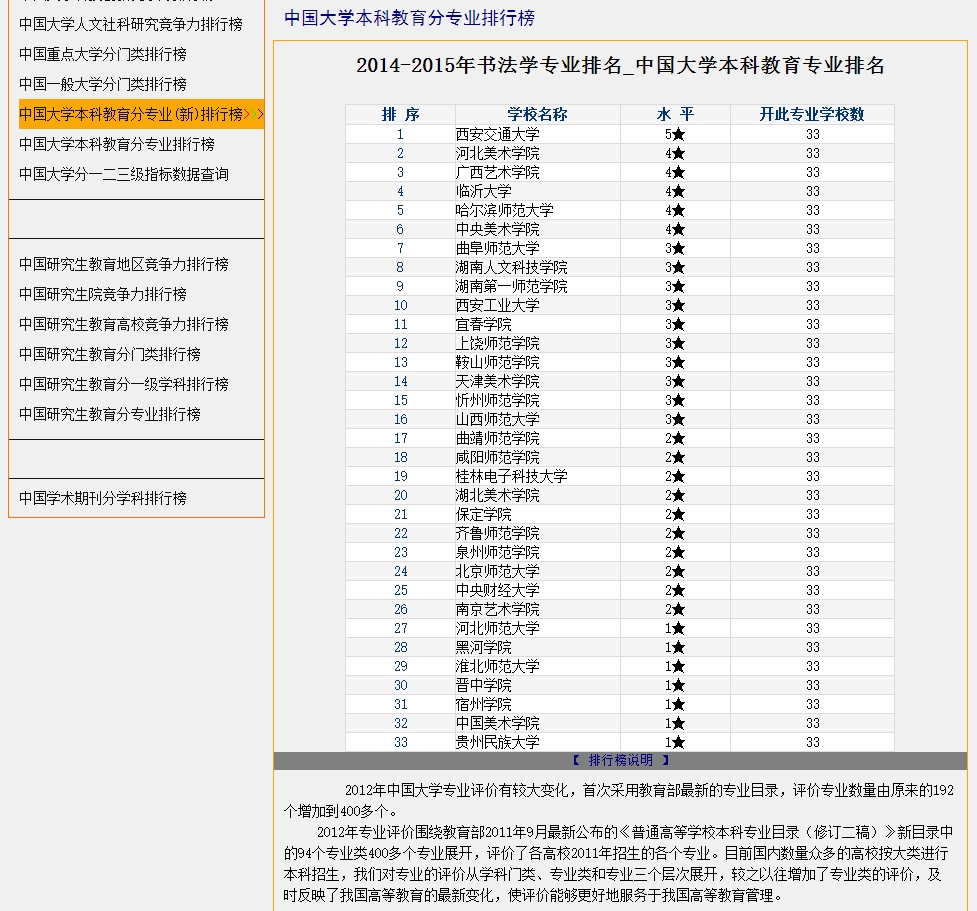
Task: Click the 学校名称 column header
Action: pyautogui.click(x=537, y=114)
